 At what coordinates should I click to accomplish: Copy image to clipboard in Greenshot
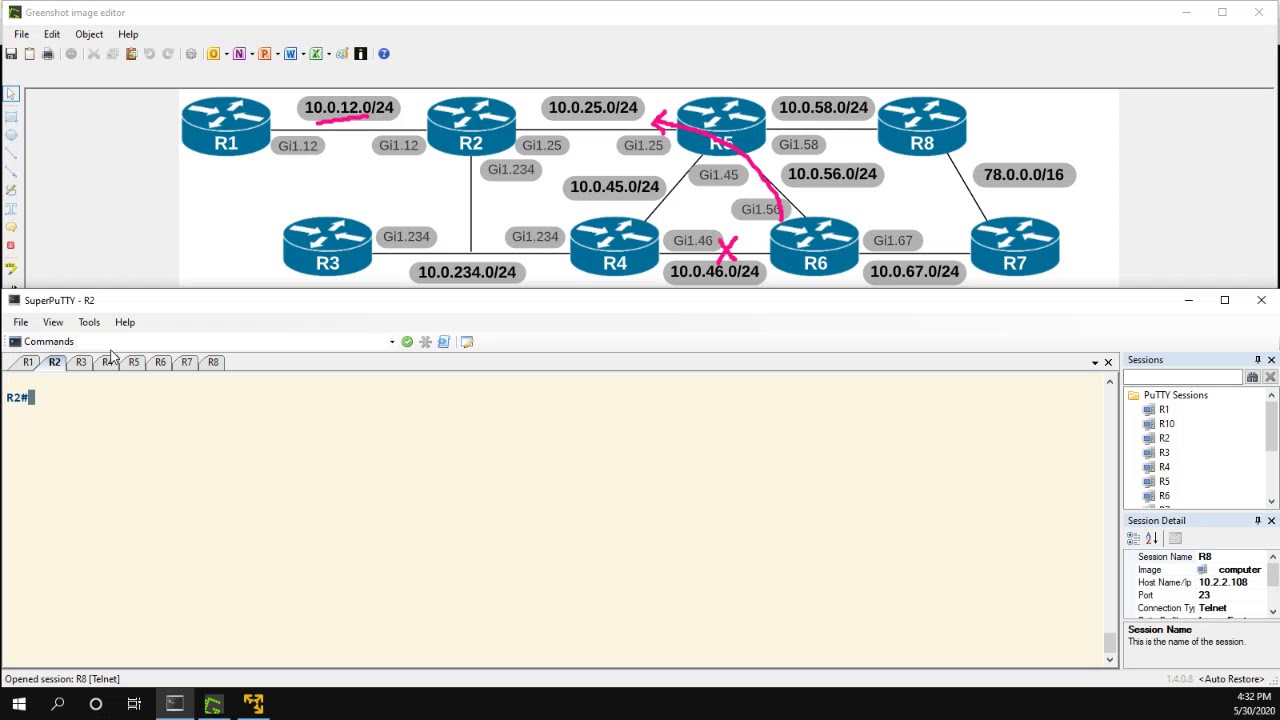coord(29,54)
